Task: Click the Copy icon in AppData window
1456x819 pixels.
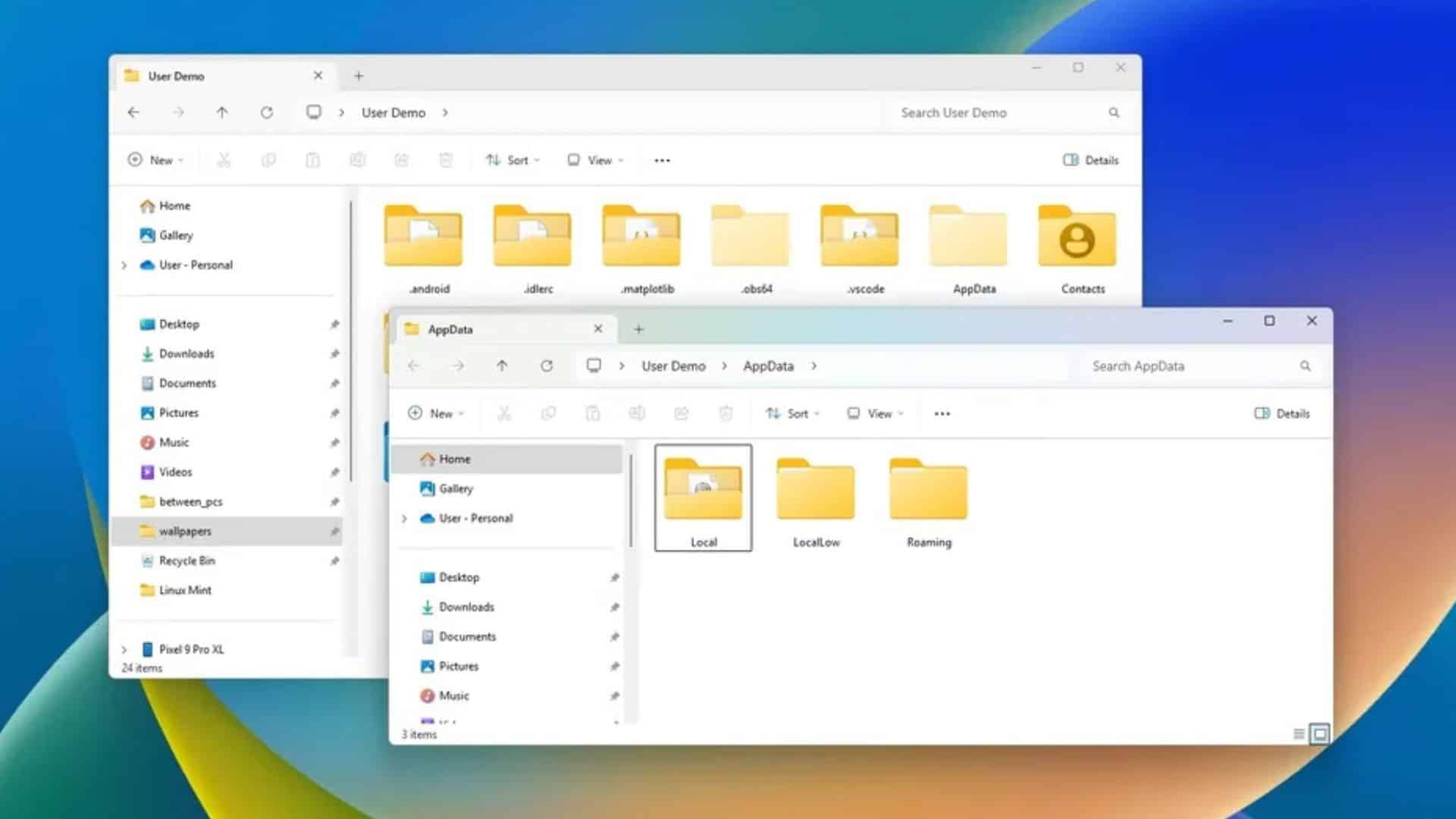Action: tap(549, 413)
